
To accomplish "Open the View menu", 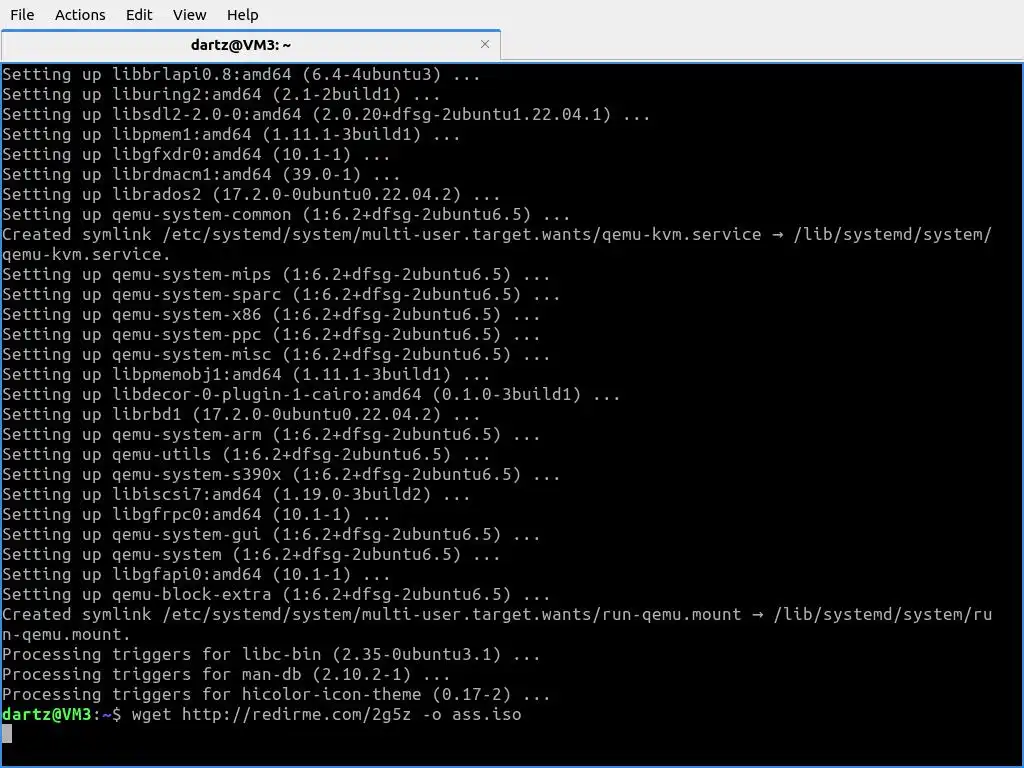I will point(189,14).
